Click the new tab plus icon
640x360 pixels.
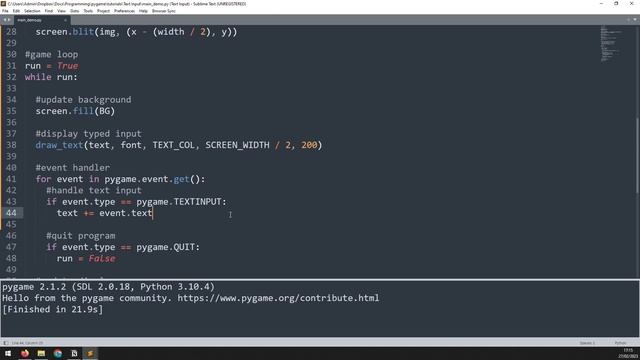[629, 20]
